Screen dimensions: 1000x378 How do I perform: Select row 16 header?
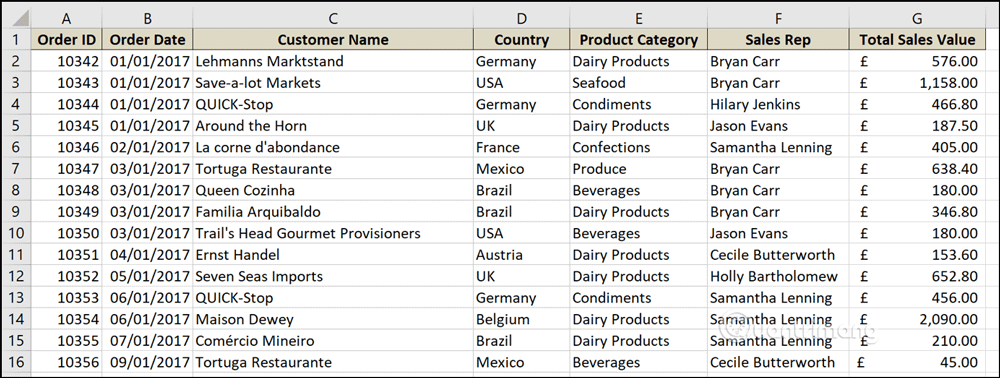pyautogui.click(x=16, y=363)
